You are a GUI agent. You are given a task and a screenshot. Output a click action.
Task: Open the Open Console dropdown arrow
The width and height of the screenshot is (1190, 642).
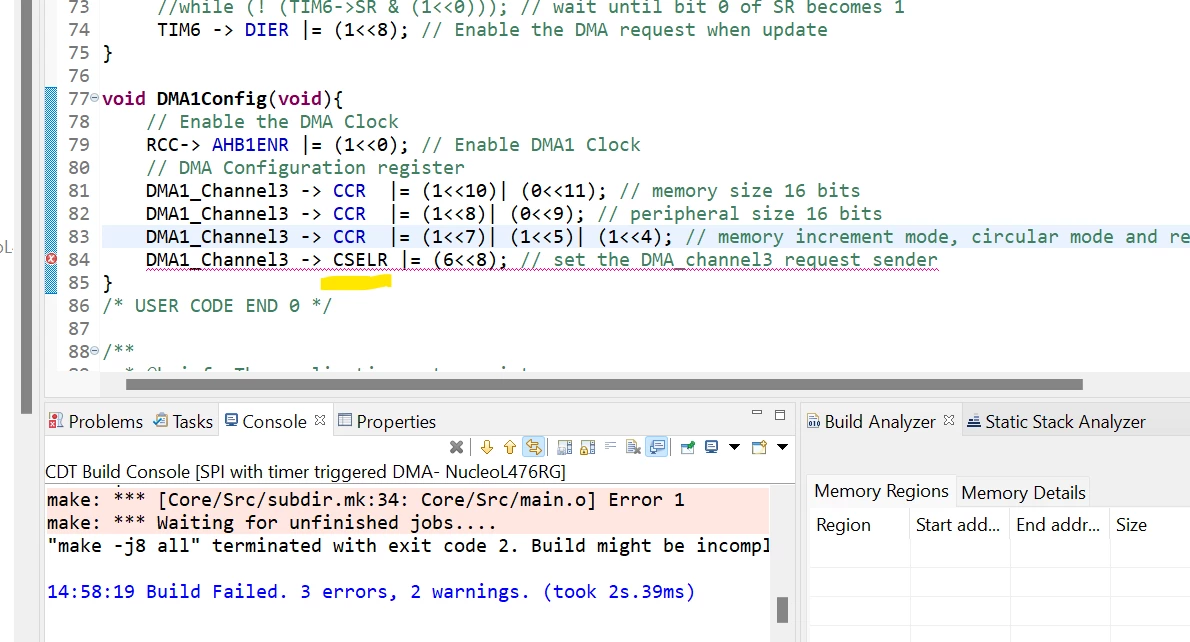click(782, 447)
